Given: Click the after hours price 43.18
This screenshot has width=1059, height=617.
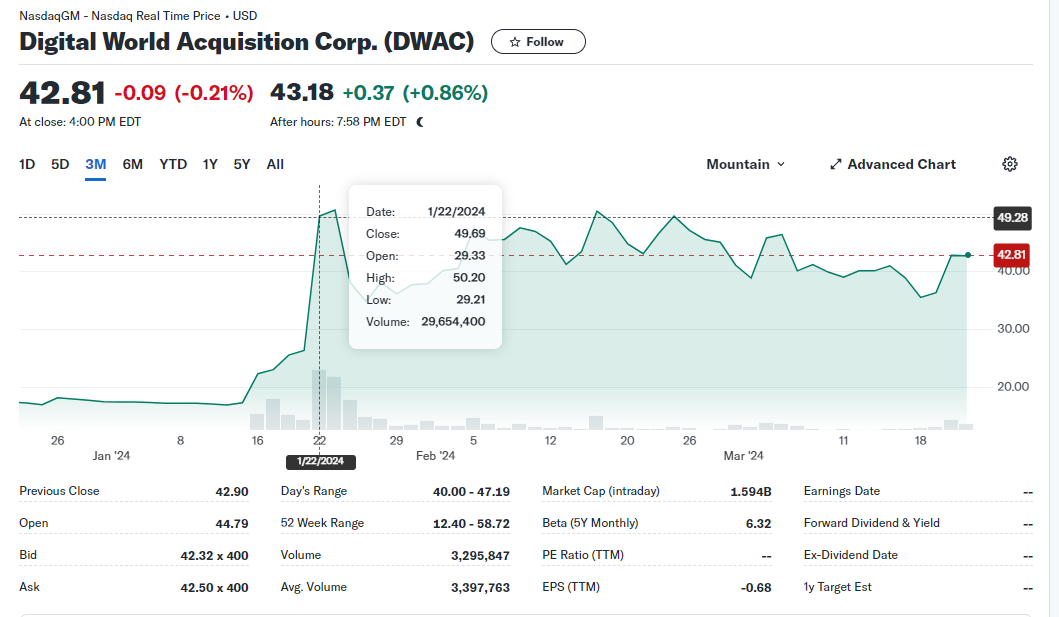Looking at the screenshot, I should click(x=302, y=92).
